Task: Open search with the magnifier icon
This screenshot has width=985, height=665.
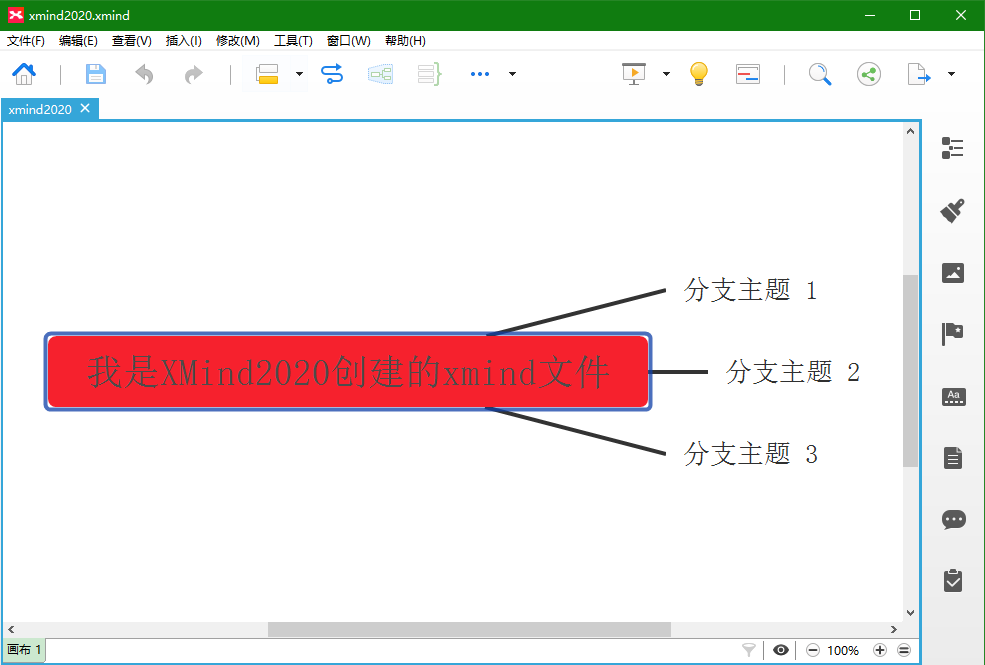Action: (x=820, y=74)
